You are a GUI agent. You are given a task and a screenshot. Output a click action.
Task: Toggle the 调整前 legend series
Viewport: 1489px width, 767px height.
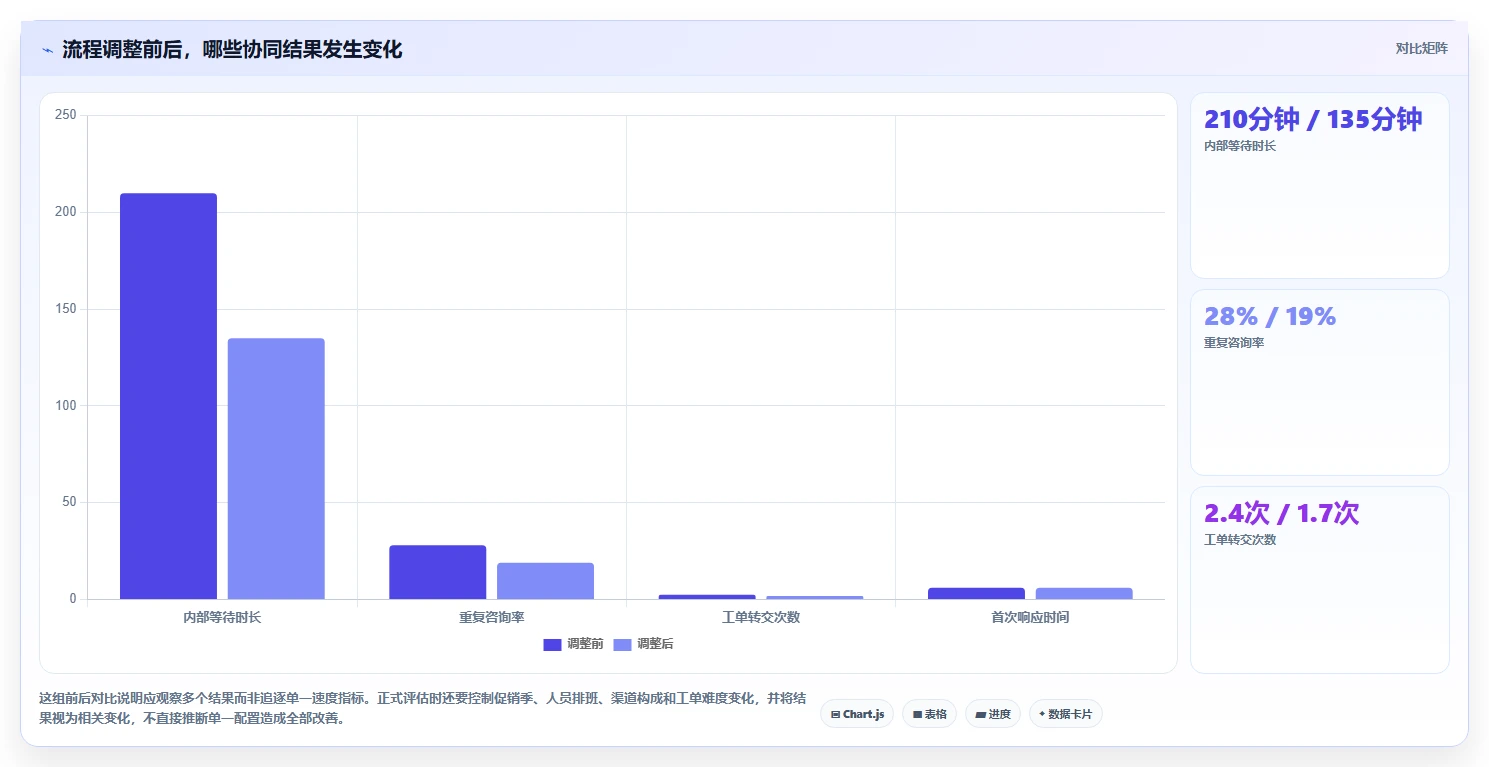pyautogui.click(x=573, y=644)
